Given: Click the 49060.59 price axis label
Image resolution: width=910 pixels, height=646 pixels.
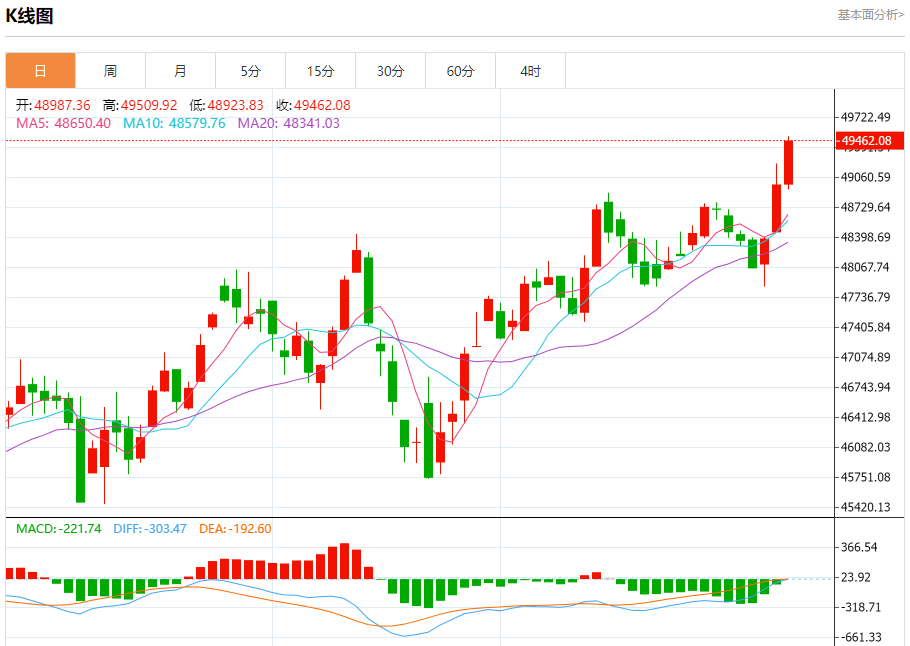Looking at the screenshot, I should pos(865,177).
